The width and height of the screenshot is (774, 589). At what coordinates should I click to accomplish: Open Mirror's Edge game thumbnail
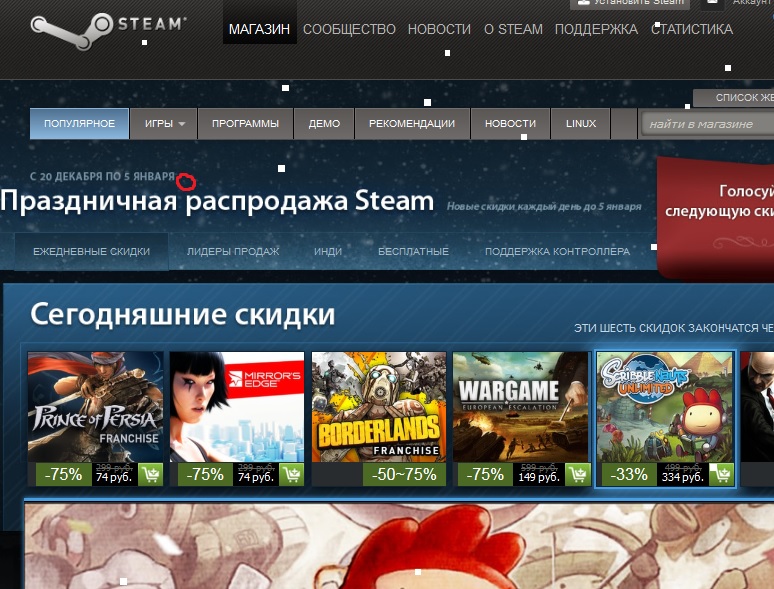tap(237, 407)
